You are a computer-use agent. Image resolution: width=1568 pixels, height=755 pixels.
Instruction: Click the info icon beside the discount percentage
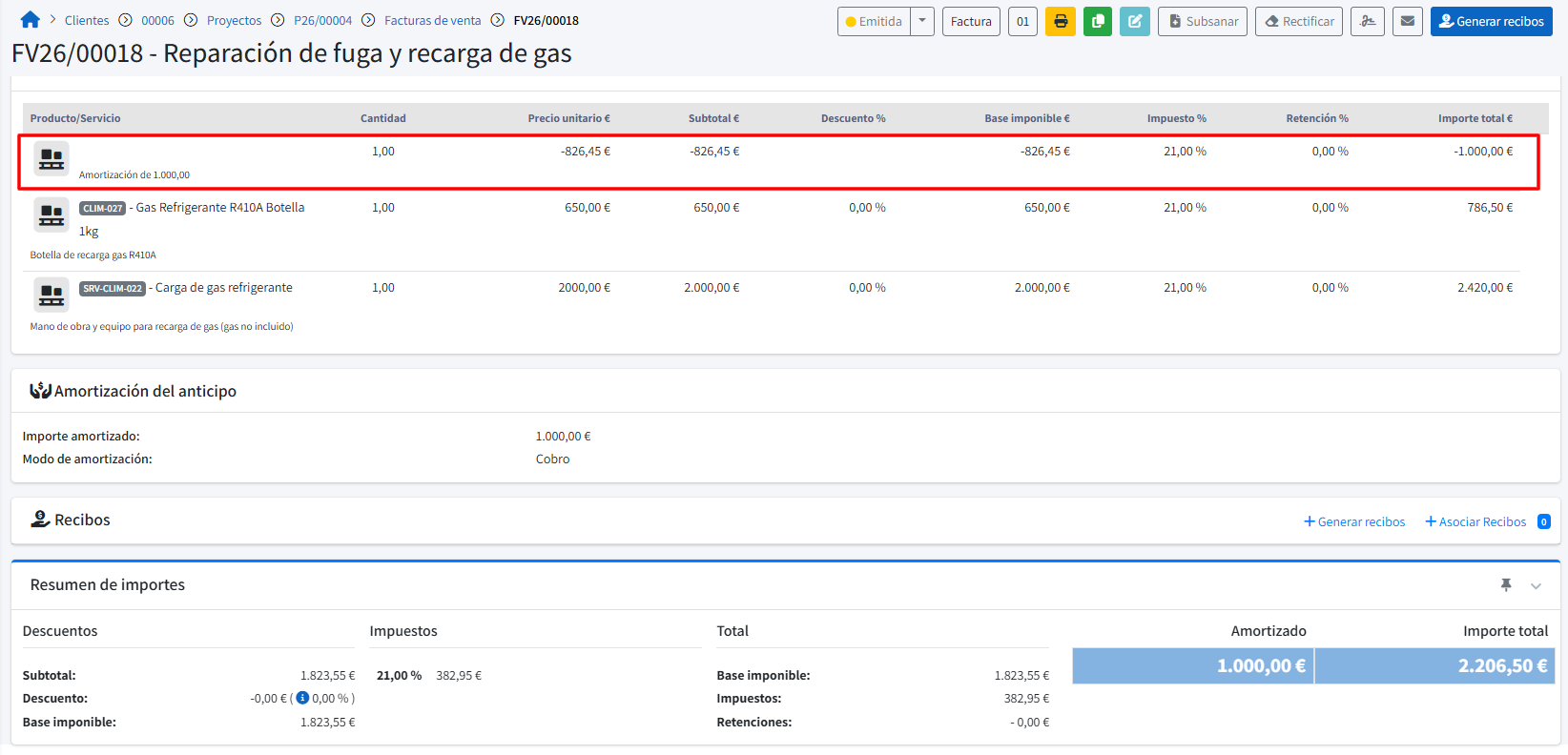pyautogui.click(x=302, y=698)
